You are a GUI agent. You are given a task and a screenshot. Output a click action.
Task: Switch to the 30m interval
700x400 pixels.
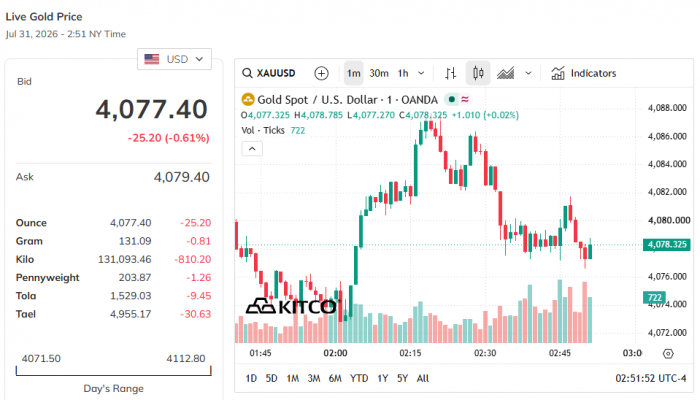click(x=379, y=73)
